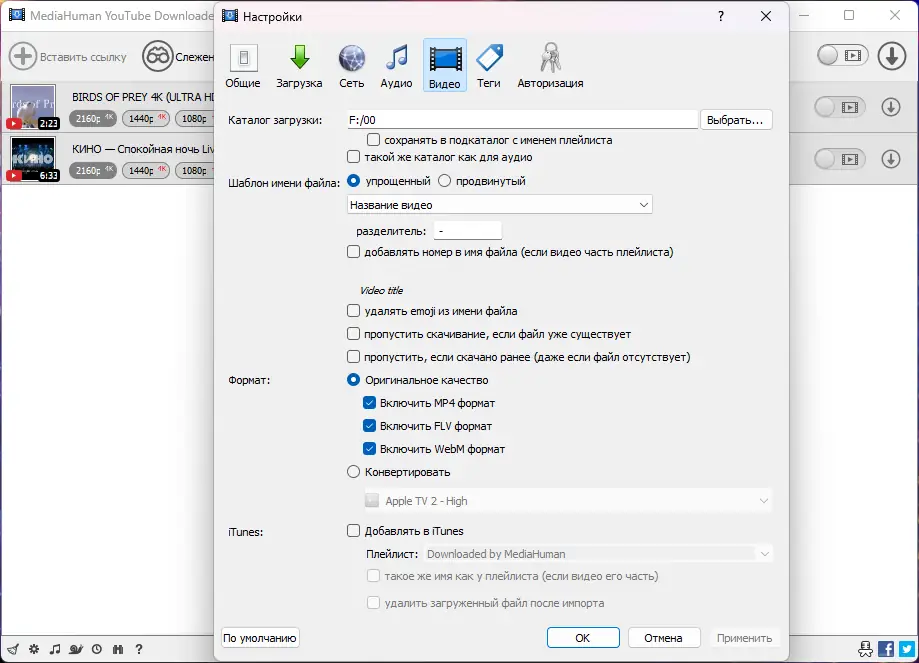
Task: Select the упрощенный template radio button
Action: click(353, 181)
